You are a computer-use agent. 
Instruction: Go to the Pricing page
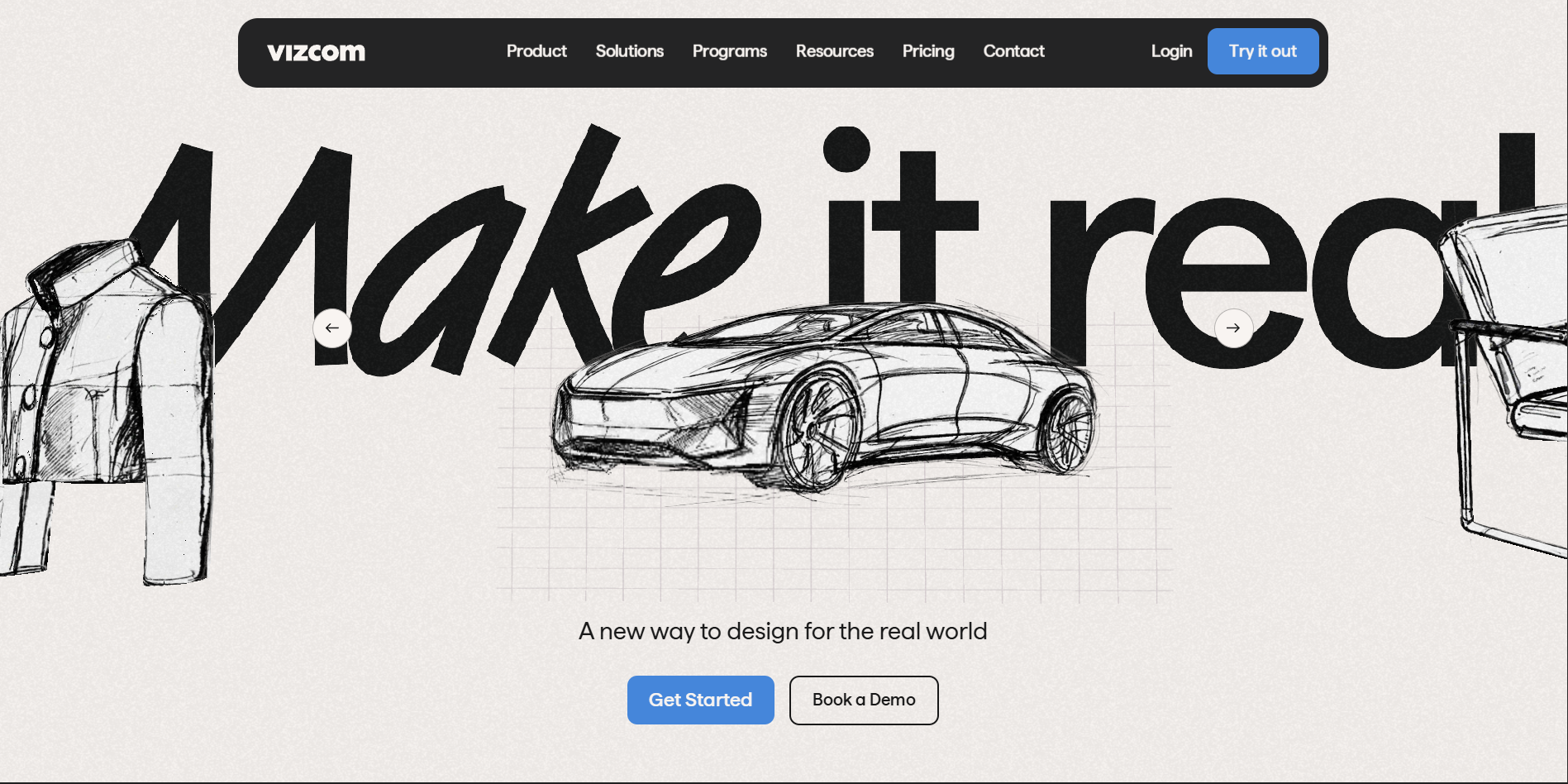pos(927,51)
